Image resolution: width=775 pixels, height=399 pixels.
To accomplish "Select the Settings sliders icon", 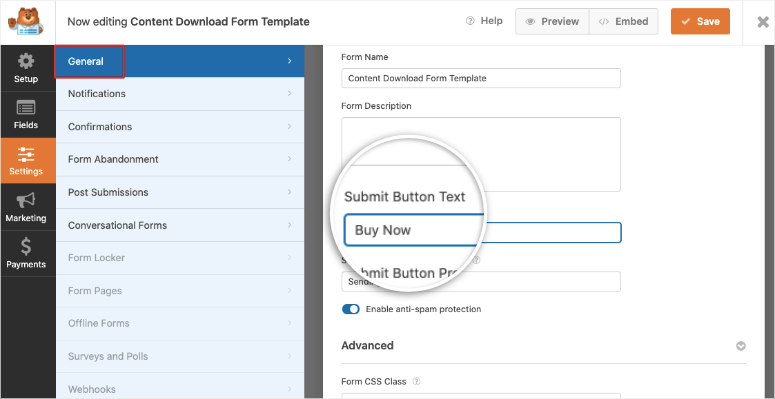I will point(26,154).
